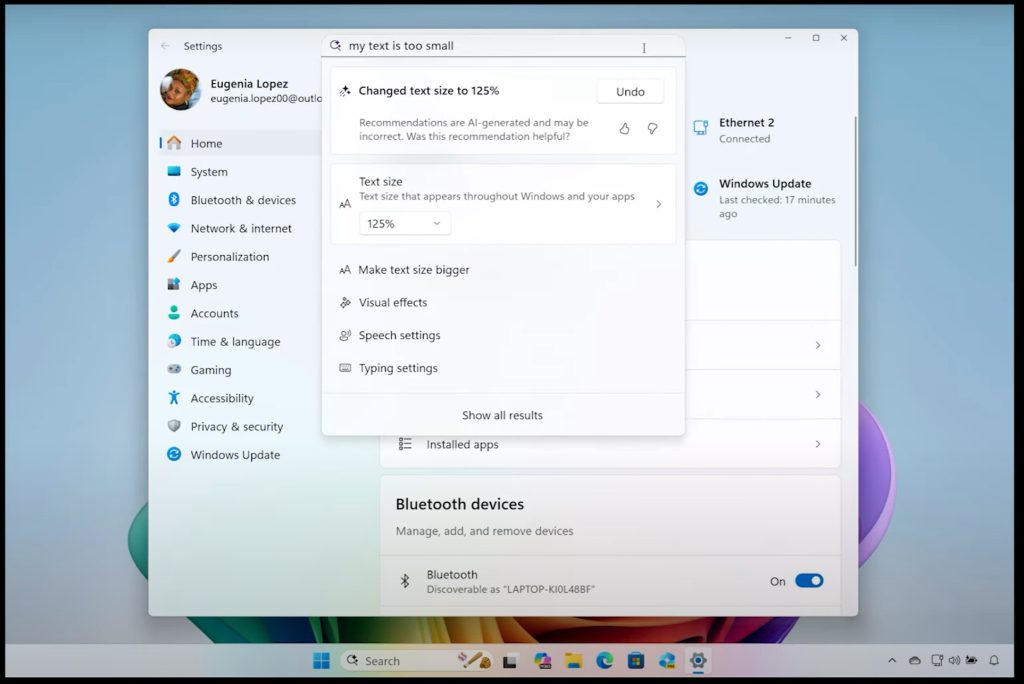Go back using the Settings back arrow
Viewport: 1024px width, 684px height.
pyautogui.click(x=165, y=46)
